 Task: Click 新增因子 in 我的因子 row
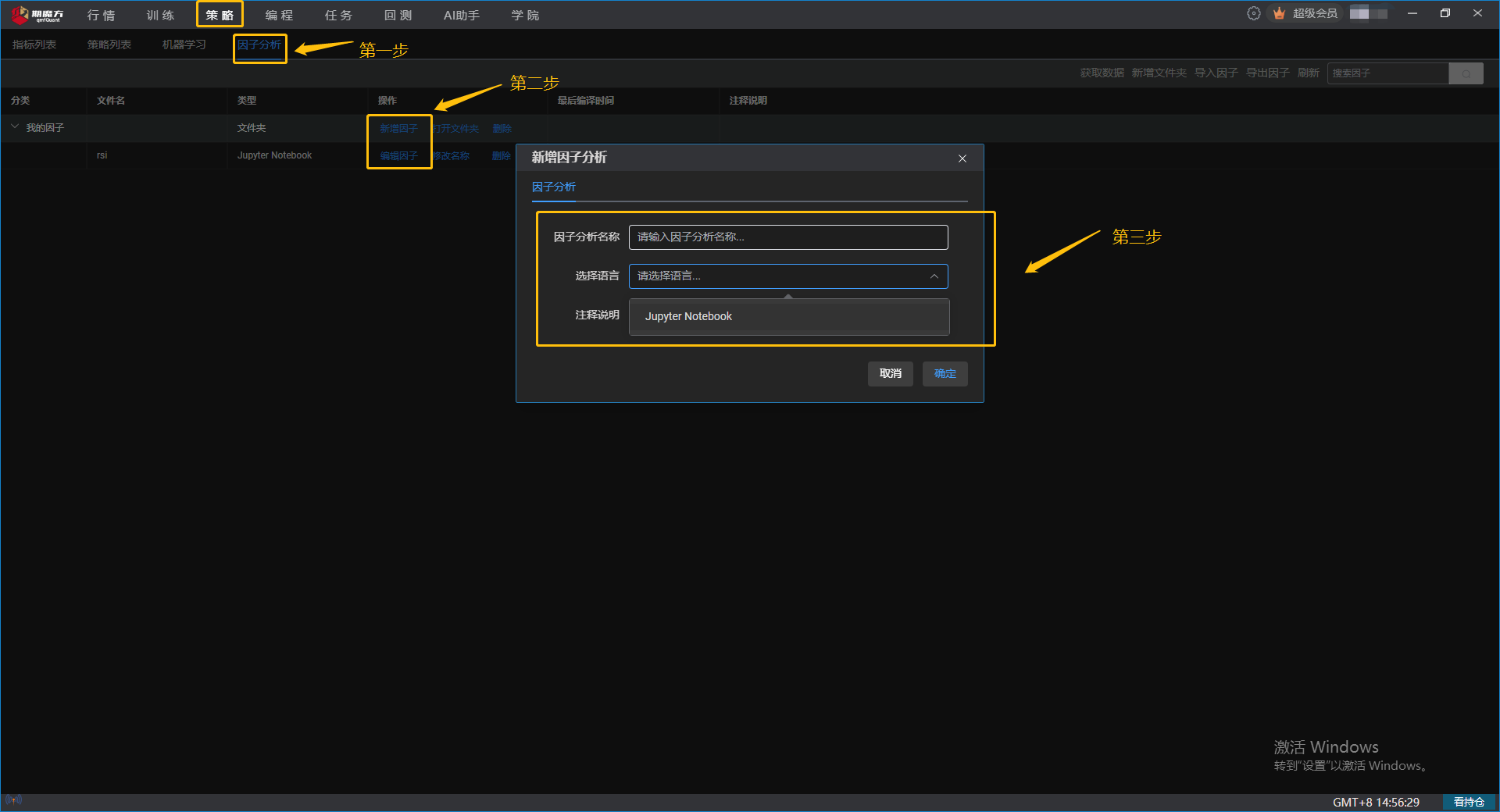click(399, 129)
